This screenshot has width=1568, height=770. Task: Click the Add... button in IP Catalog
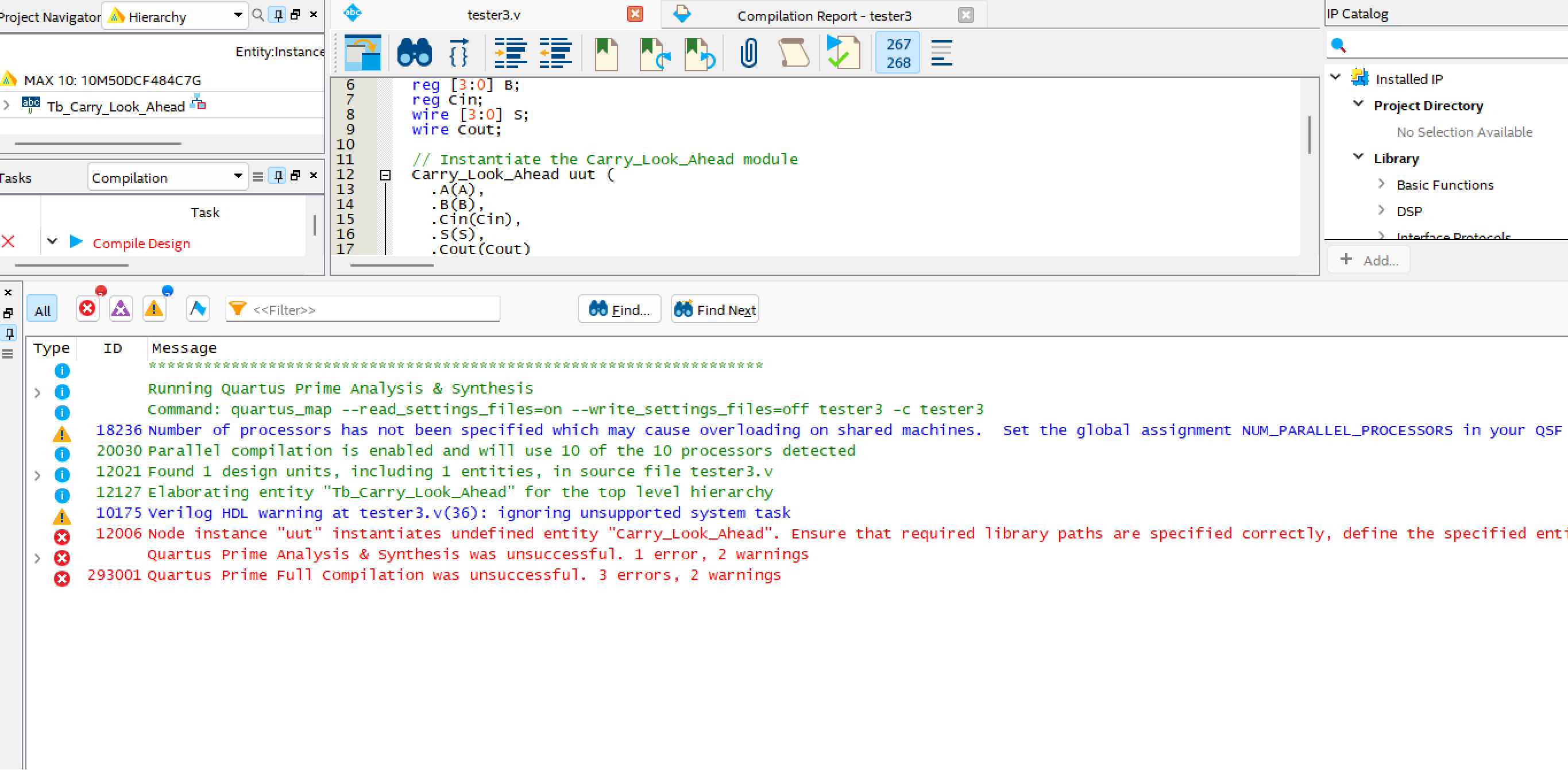1369,260
